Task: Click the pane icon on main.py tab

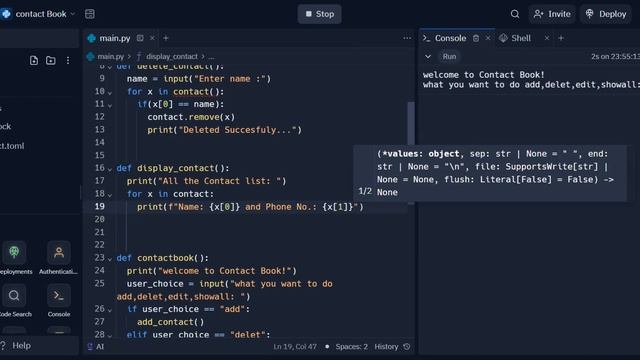Action: pyautogui.click(x=140, y=38)
